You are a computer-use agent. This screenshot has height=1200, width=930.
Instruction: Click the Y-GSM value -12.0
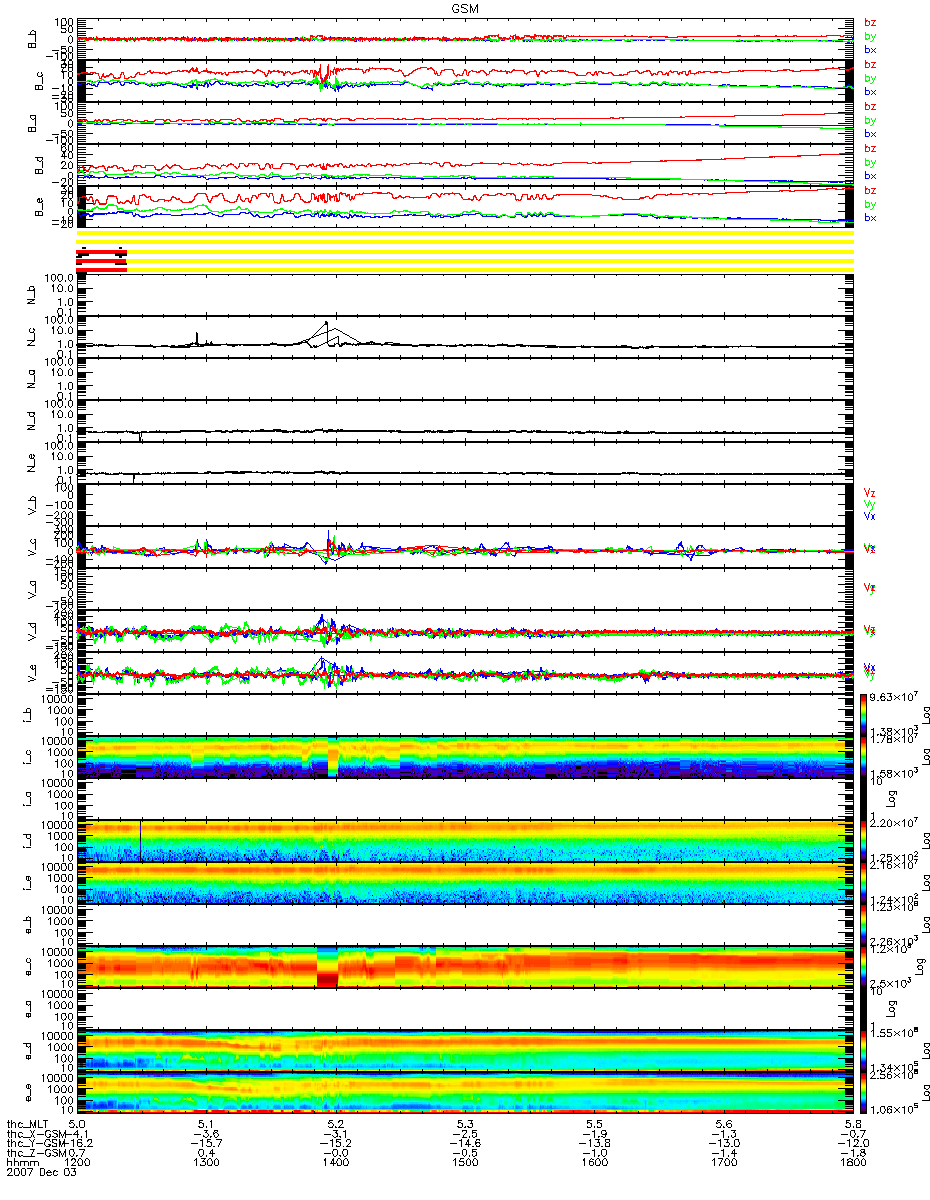(853, 1144)
